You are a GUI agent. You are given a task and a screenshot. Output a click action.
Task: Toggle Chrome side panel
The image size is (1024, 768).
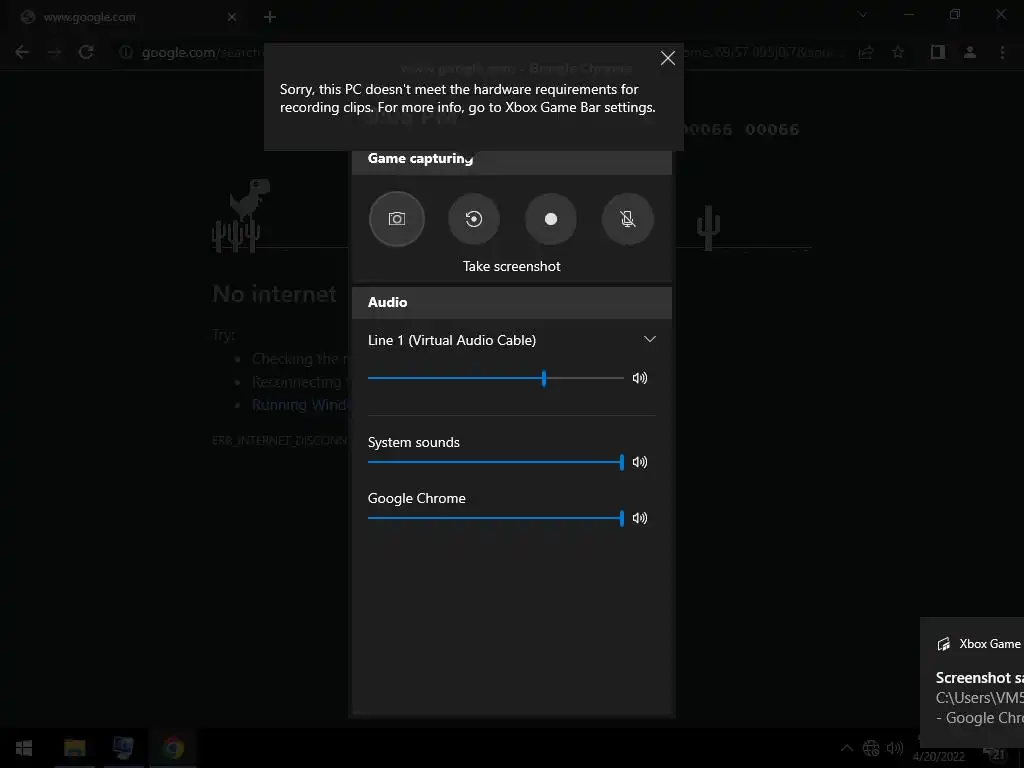tap(938, 52)
